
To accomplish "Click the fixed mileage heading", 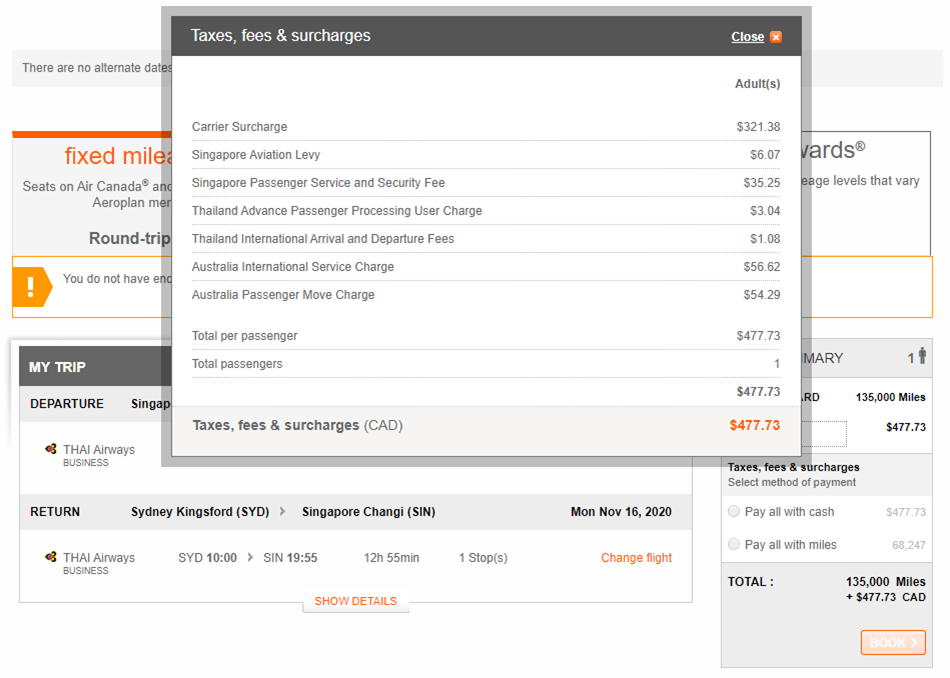I will (x=118, y=156).
